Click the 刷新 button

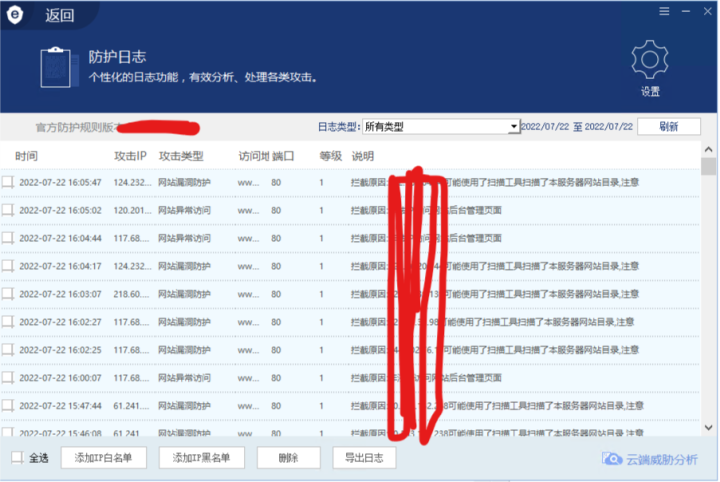pyautogui.click(x=669, y=127)
